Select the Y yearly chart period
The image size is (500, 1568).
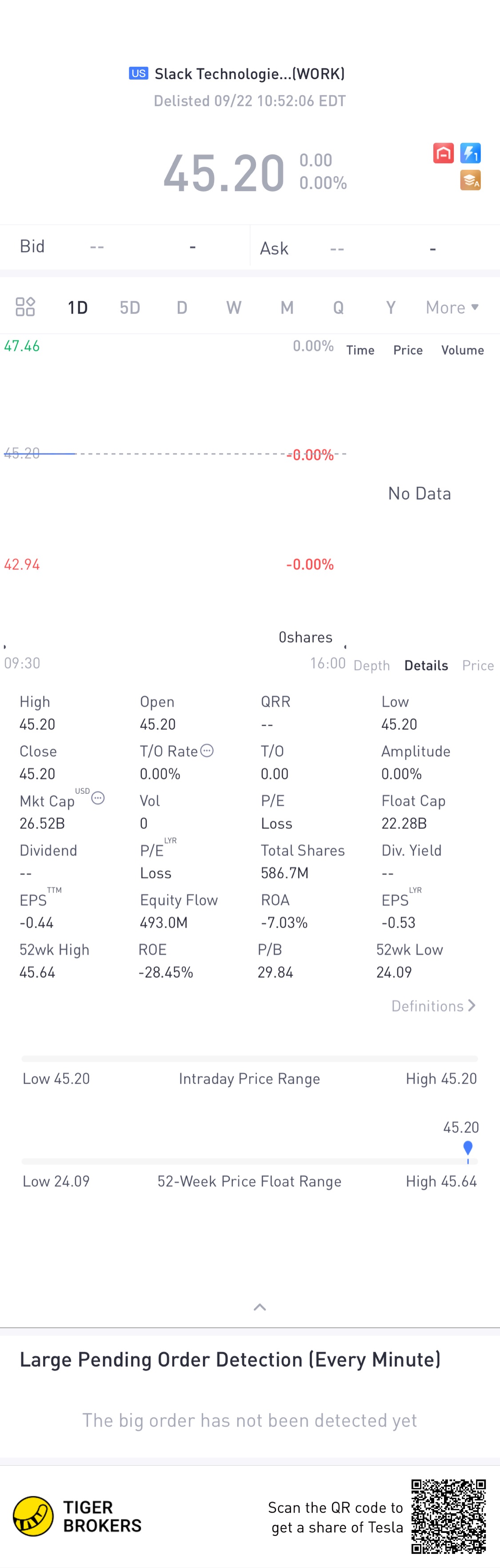coord(391,307)
